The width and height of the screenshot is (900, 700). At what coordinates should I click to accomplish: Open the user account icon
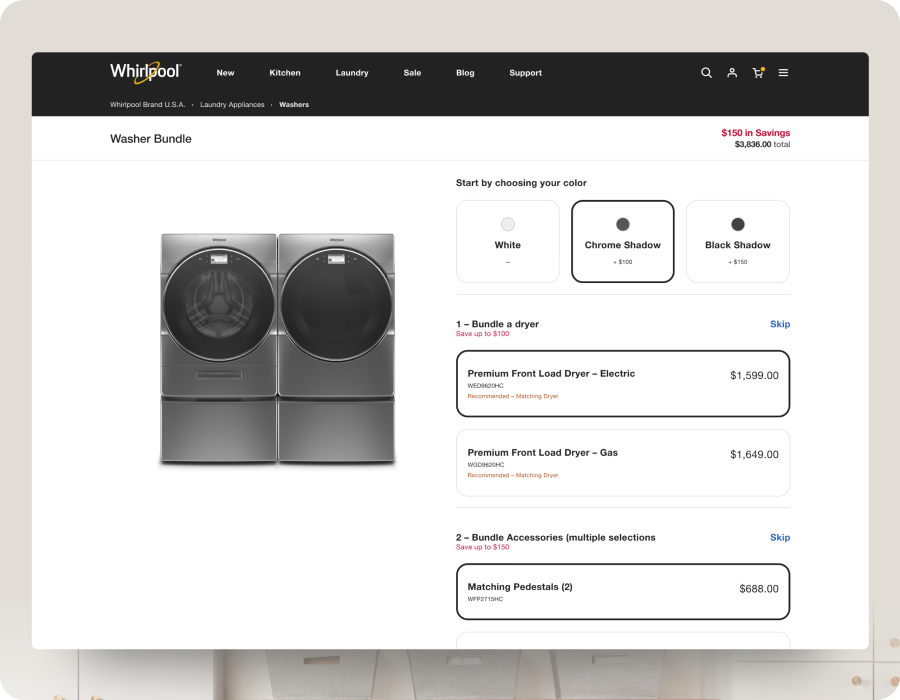click(x=732, y=73)
